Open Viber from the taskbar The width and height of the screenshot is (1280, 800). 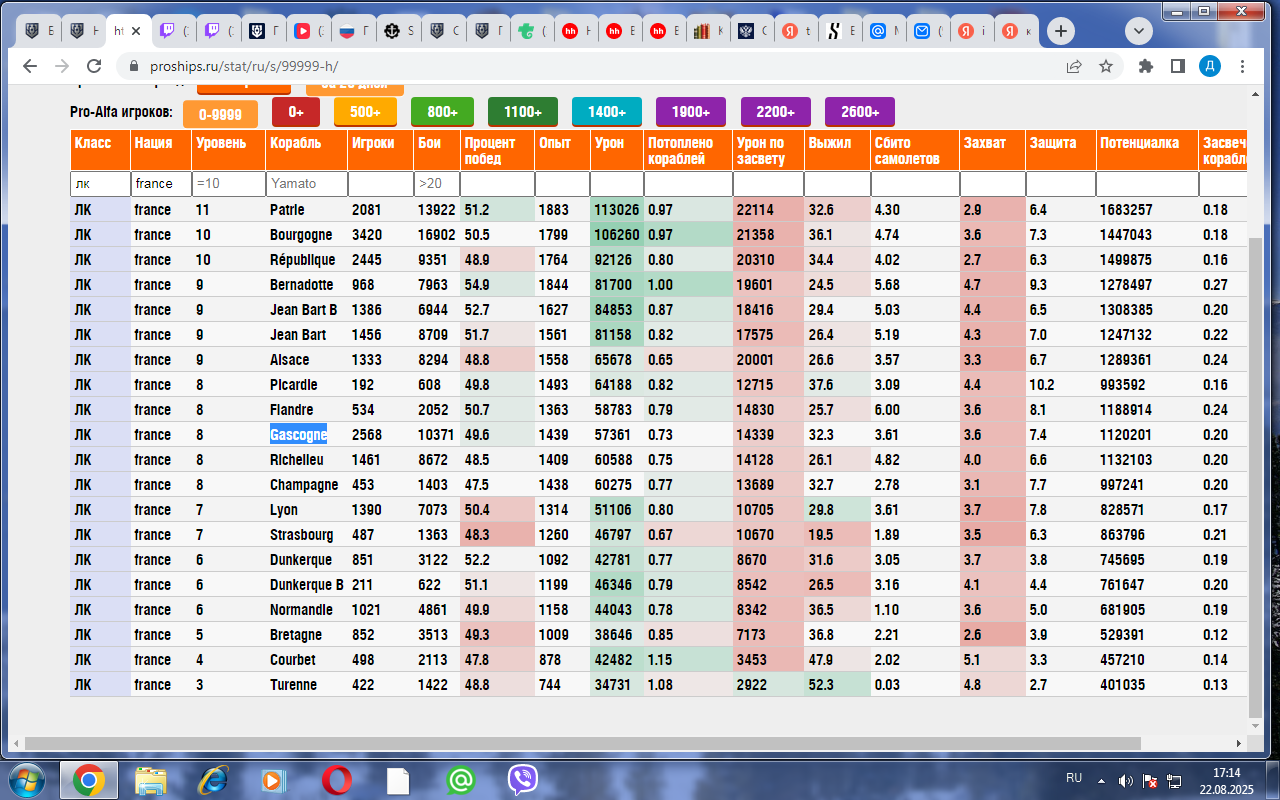coord(522,779)
